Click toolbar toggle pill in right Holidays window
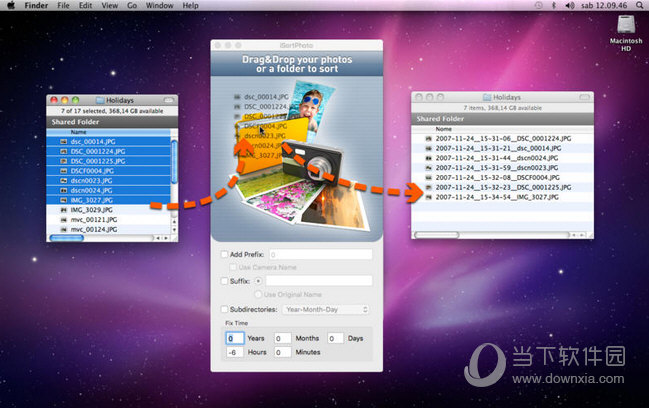The width and height of the screenshot is (649, 408). [x=584, y=97]
